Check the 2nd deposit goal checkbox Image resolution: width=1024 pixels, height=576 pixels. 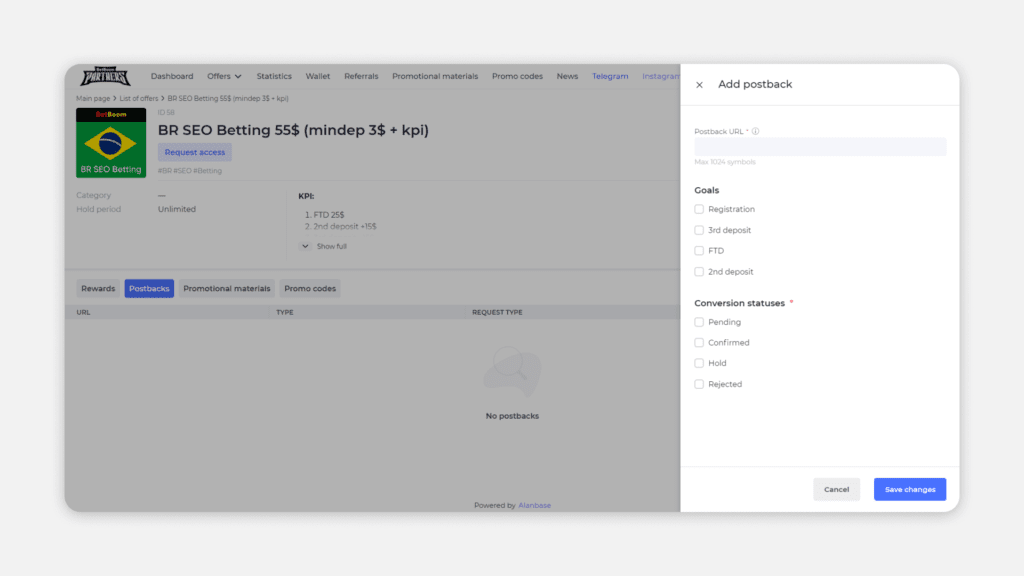(699, 272)
